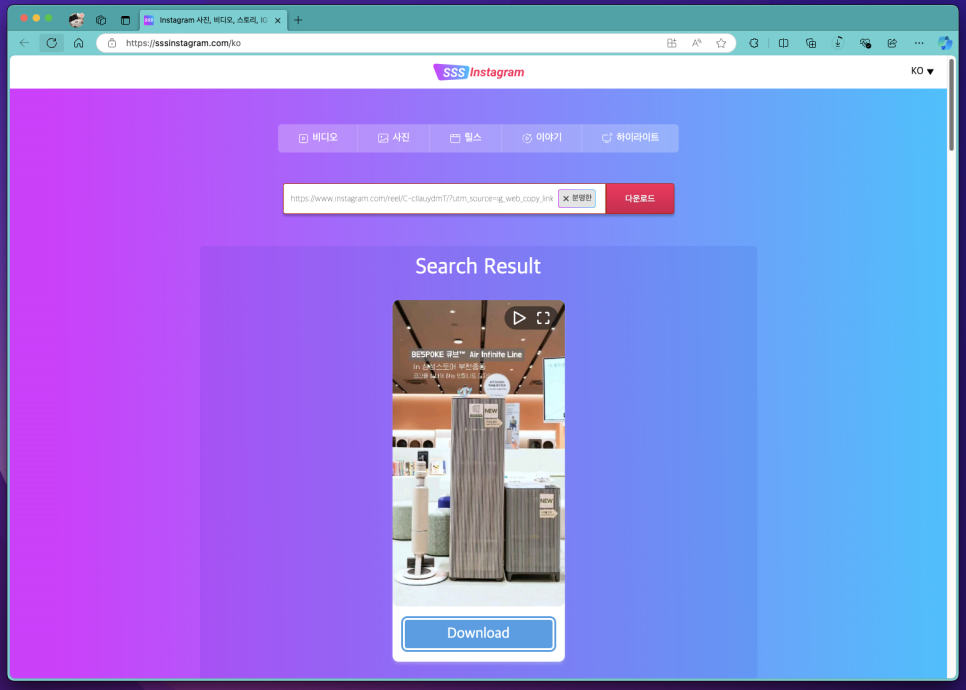Open the browser extensions icon

tap(753, 43)
